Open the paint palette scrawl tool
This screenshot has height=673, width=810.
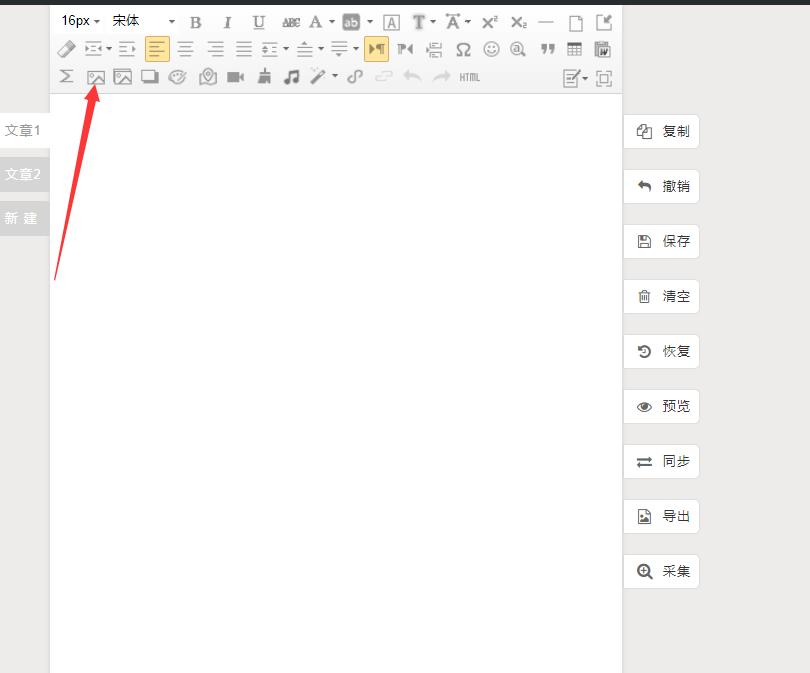(x=177, y=77)
